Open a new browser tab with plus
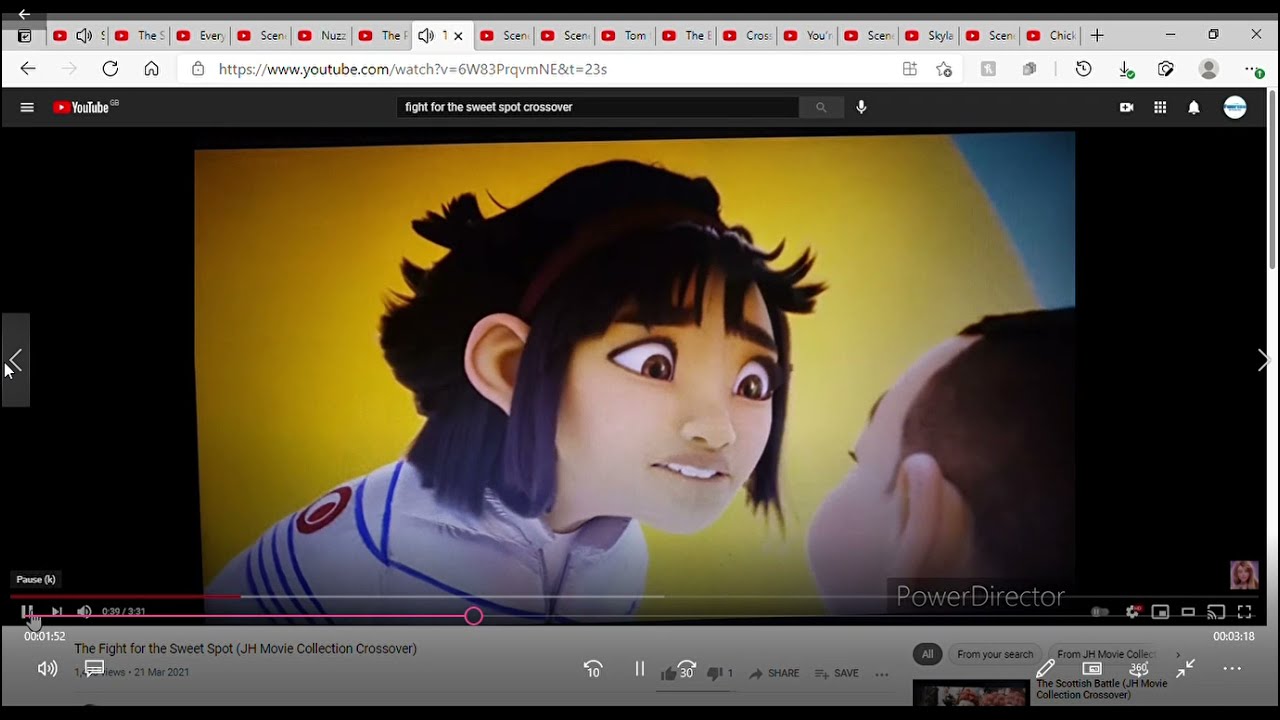 (1097, 35)
